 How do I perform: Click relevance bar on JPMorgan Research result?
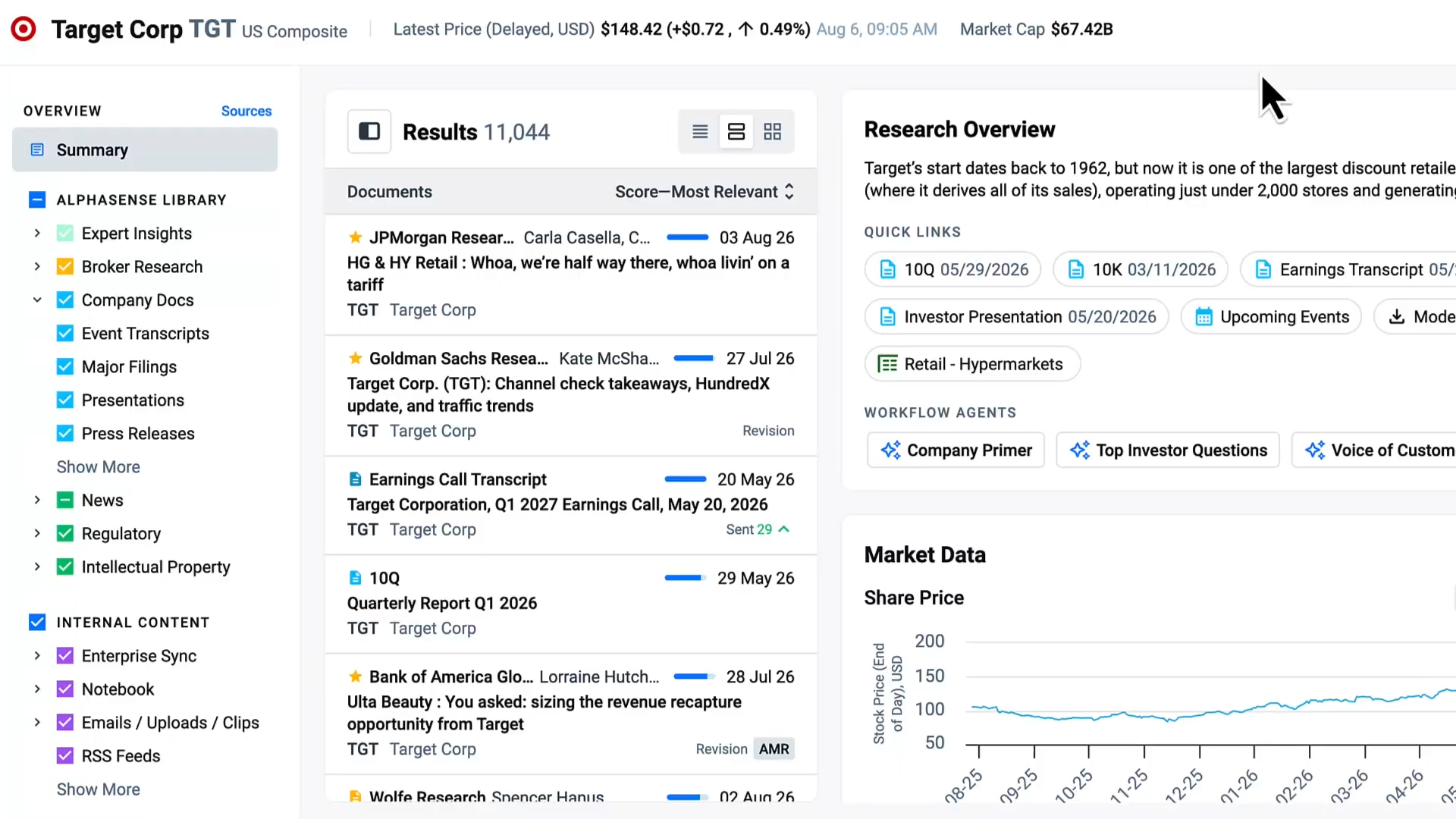(688, 237)
